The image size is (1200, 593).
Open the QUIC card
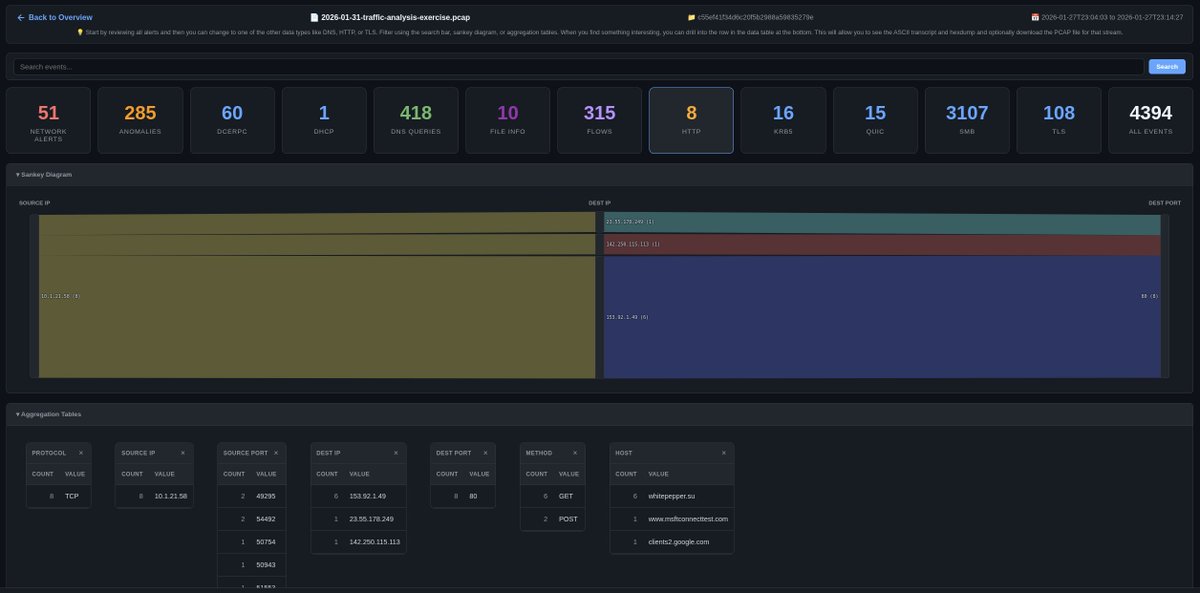point(875,120)
